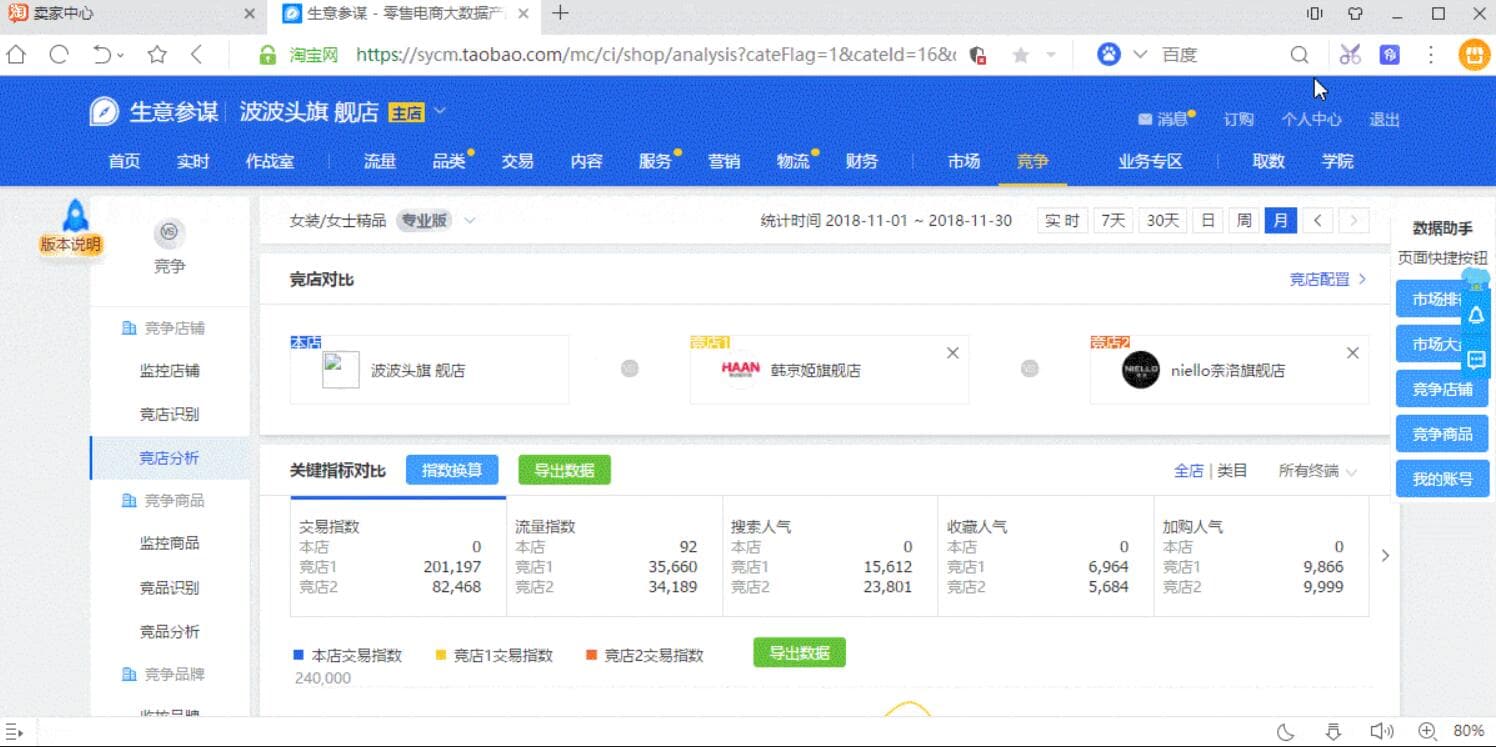Reload the page with the refresh icon
This screenshot has height=747, width=1496.
59,55
